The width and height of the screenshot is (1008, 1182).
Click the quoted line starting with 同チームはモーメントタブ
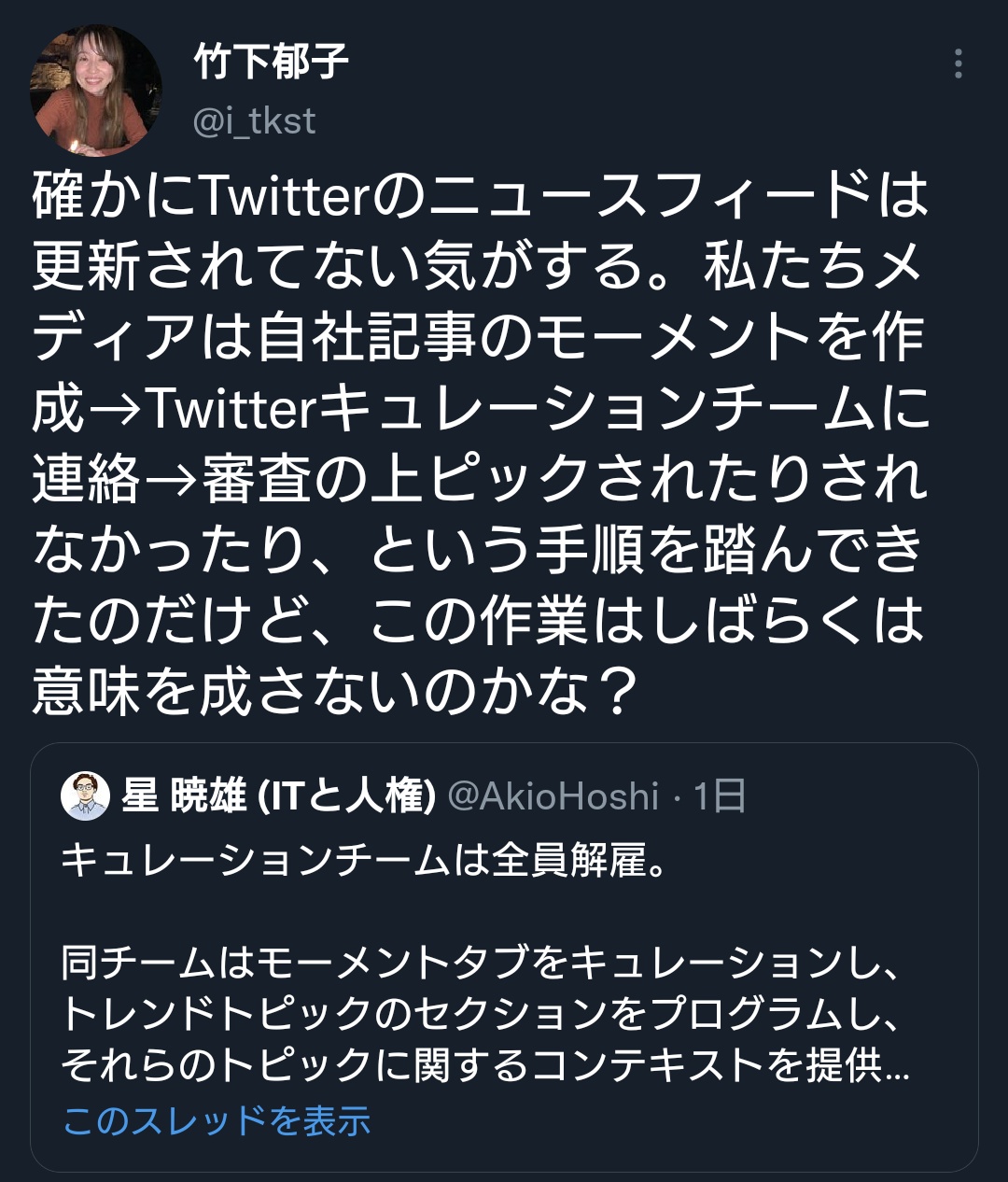[x=481, y=963]
